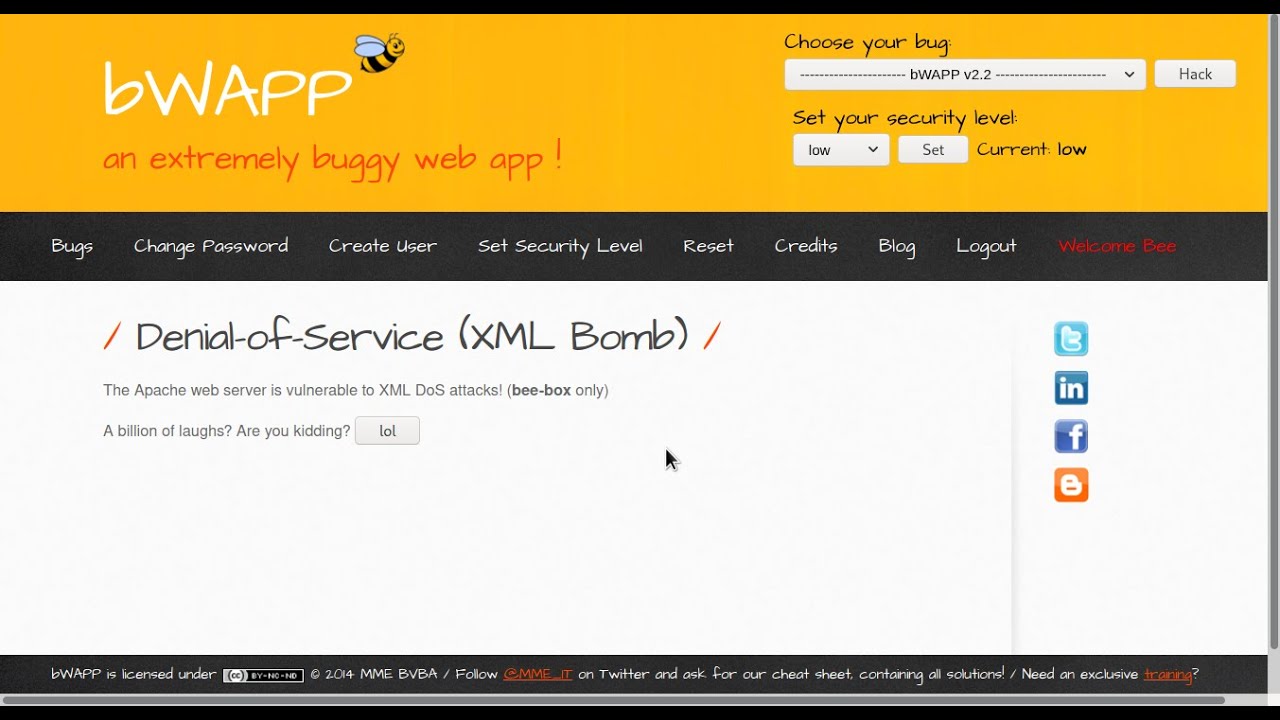Click the bWAPP logo title

[228, 89]
